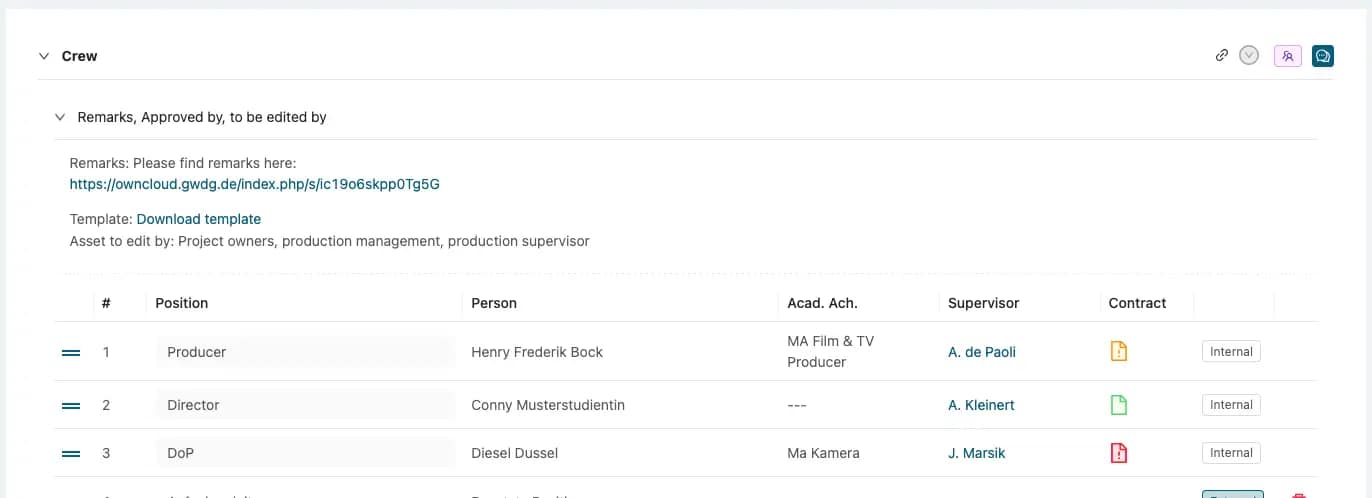
Task: Collapse the Crew section
Action: pos(44,56)
